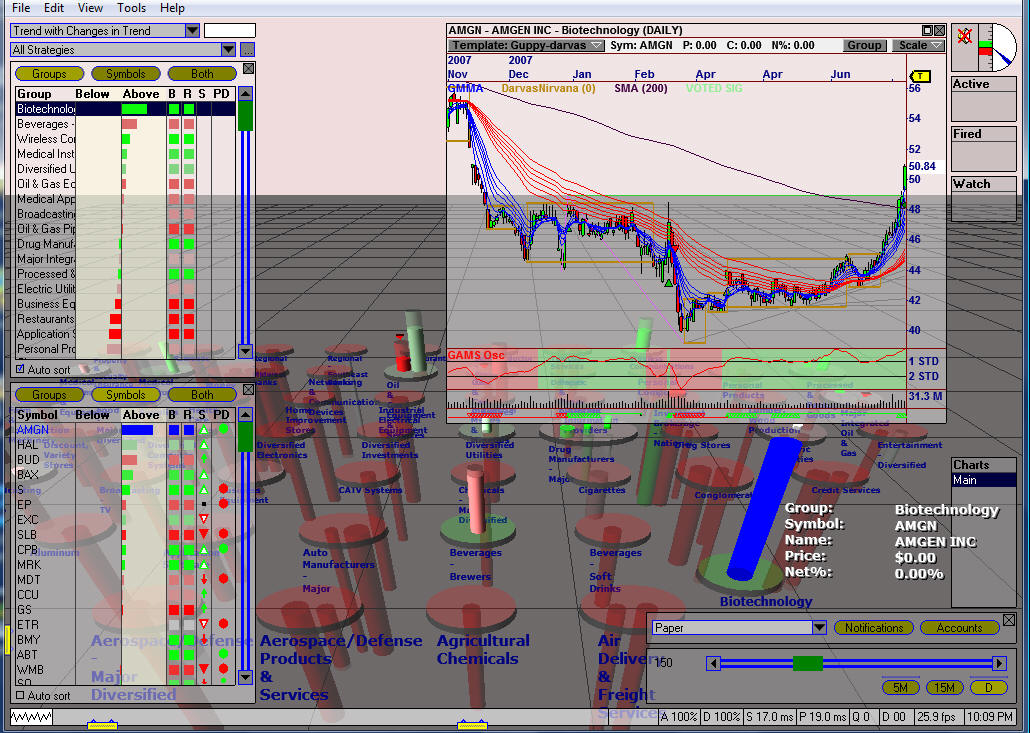1030x733 pixels.
Task: Close the Paper trading panel
Action: click(1009, 620)
